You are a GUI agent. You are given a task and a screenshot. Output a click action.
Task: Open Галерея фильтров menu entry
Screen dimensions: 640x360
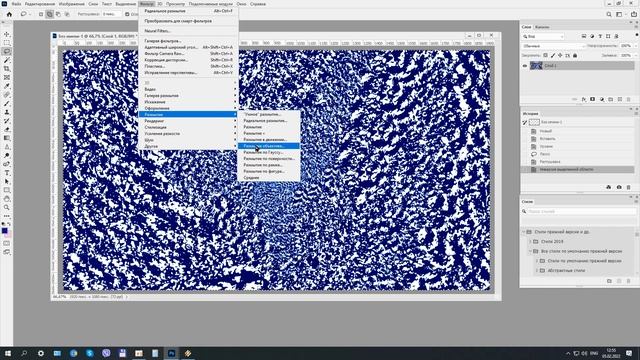162,41
